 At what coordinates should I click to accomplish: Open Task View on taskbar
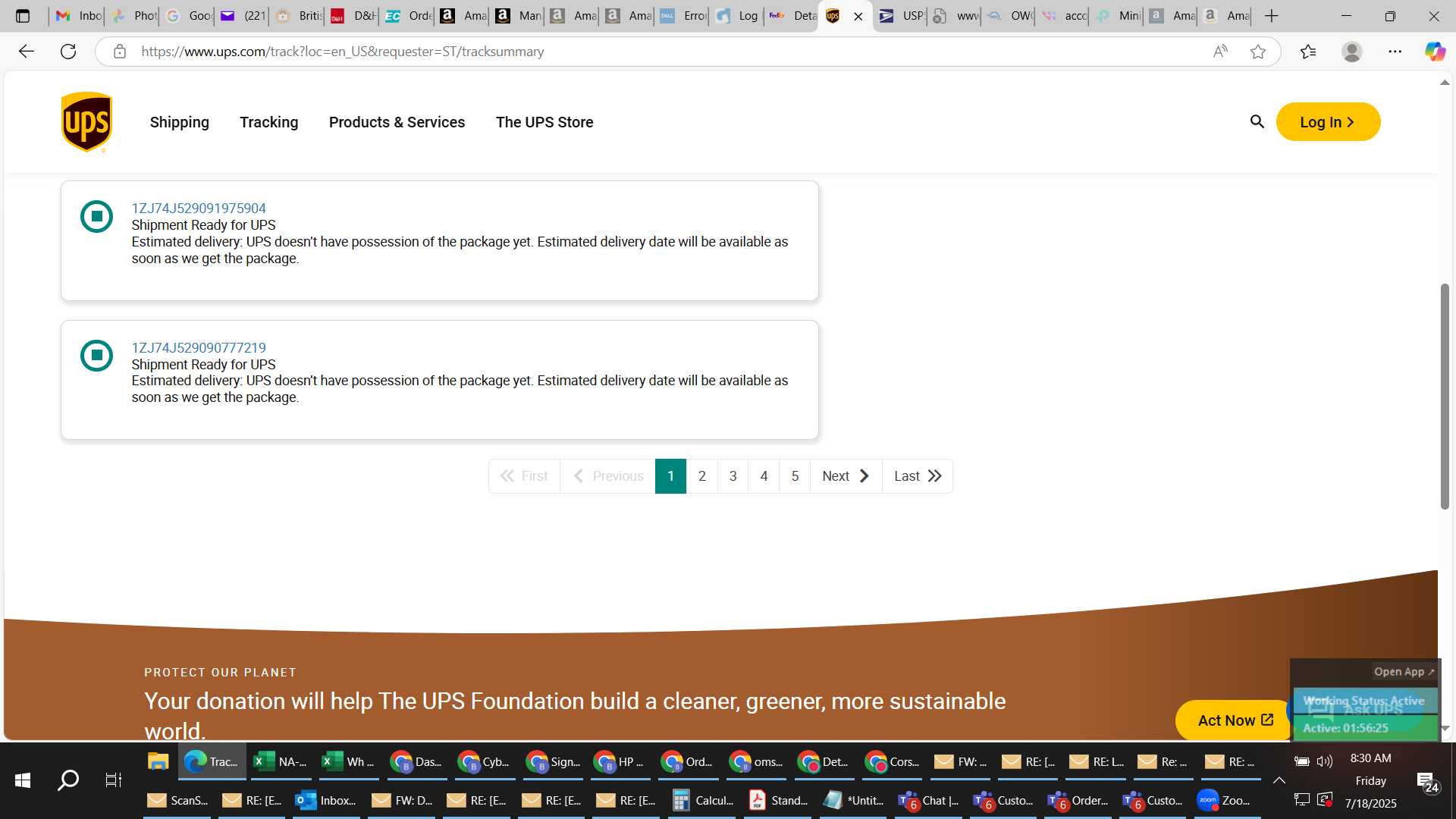pyautogui.click(x=113, y=780)
